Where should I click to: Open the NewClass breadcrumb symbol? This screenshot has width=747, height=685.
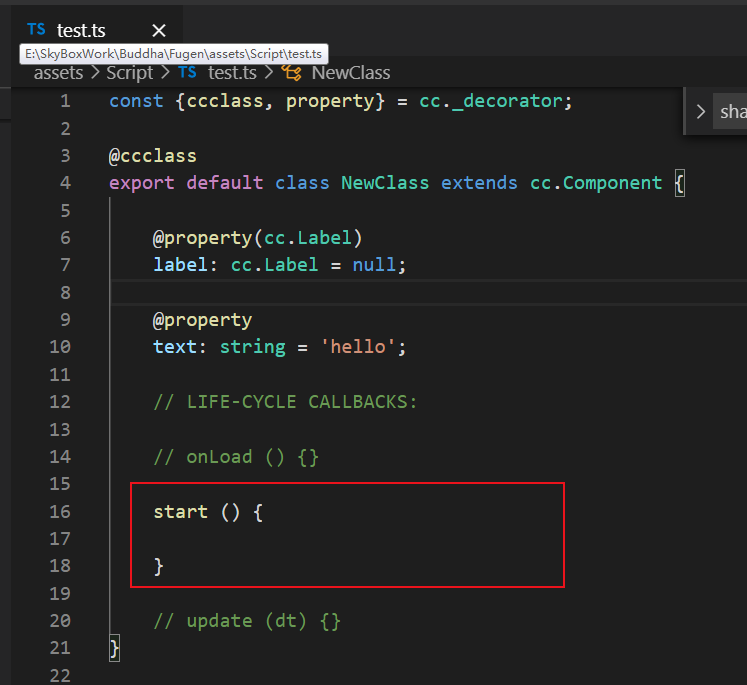pos(351,73)
